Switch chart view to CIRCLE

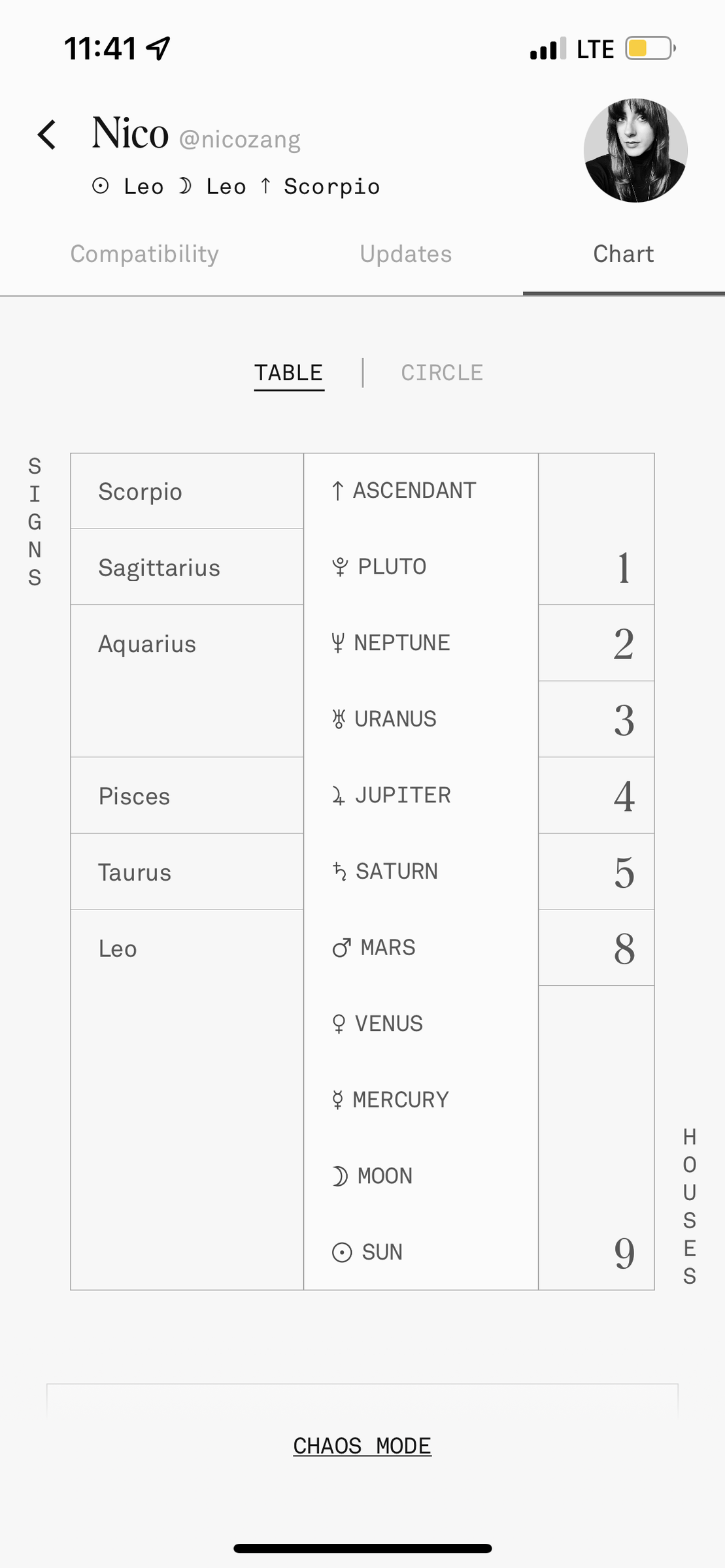pyautogui.click(x=442, y=372)
